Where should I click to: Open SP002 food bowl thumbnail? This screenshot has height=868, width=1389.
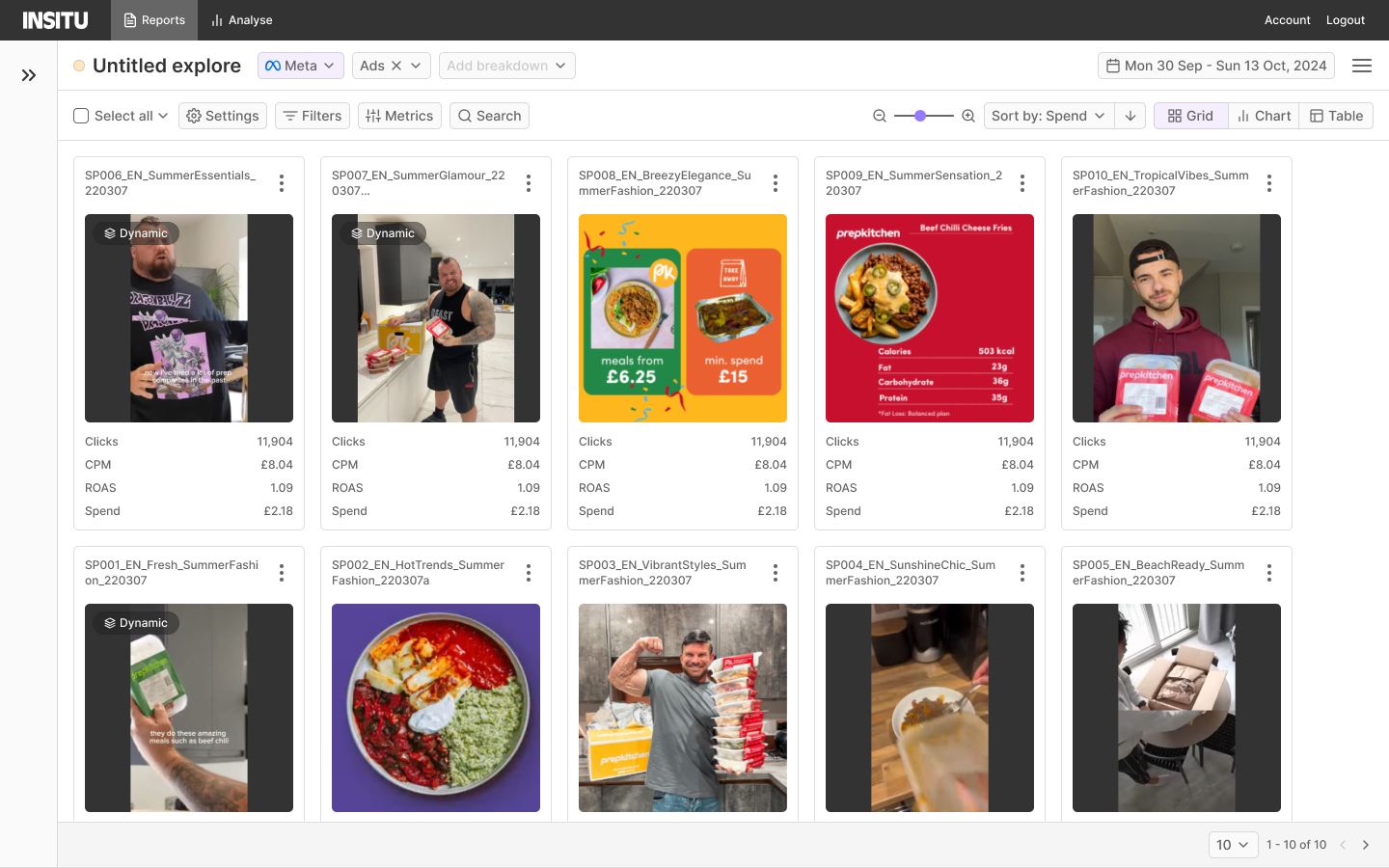pos(436,708)
